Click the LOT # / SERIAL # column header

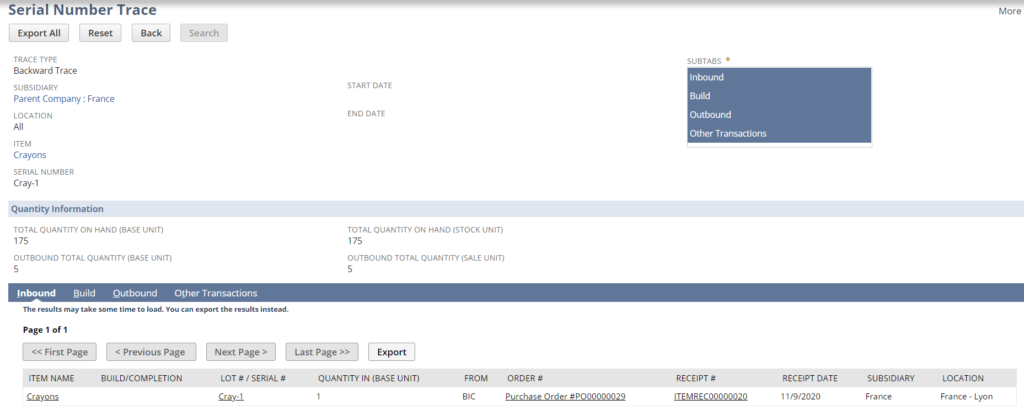(x=253, y=378)
